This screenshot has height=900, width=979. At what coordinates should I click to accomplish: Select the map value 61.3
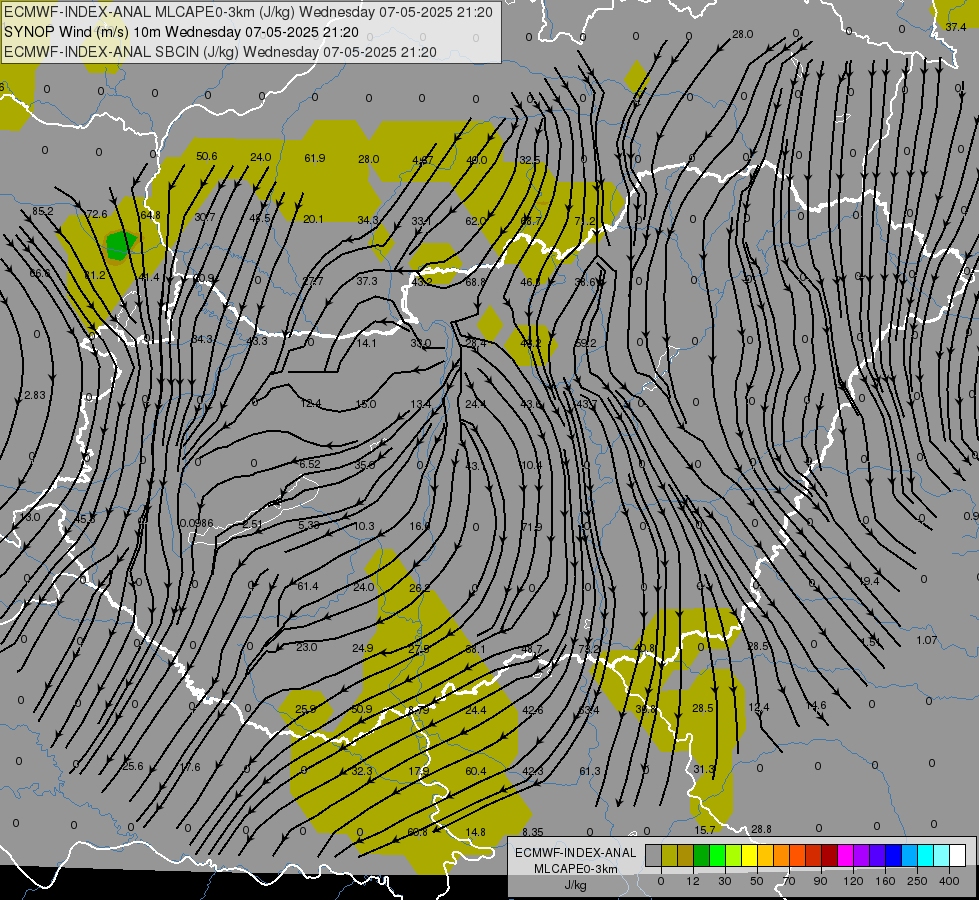[x=589, y=771]
